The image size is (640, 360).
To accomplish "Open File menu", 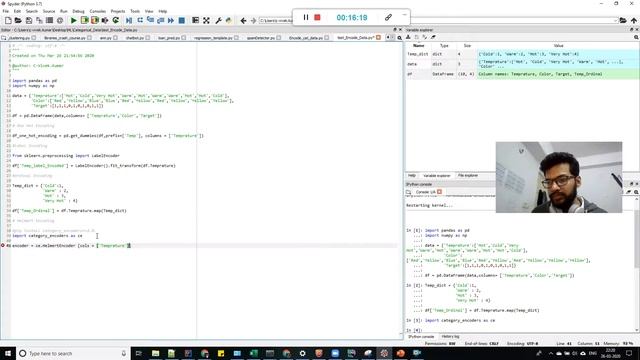I will 6,11.
